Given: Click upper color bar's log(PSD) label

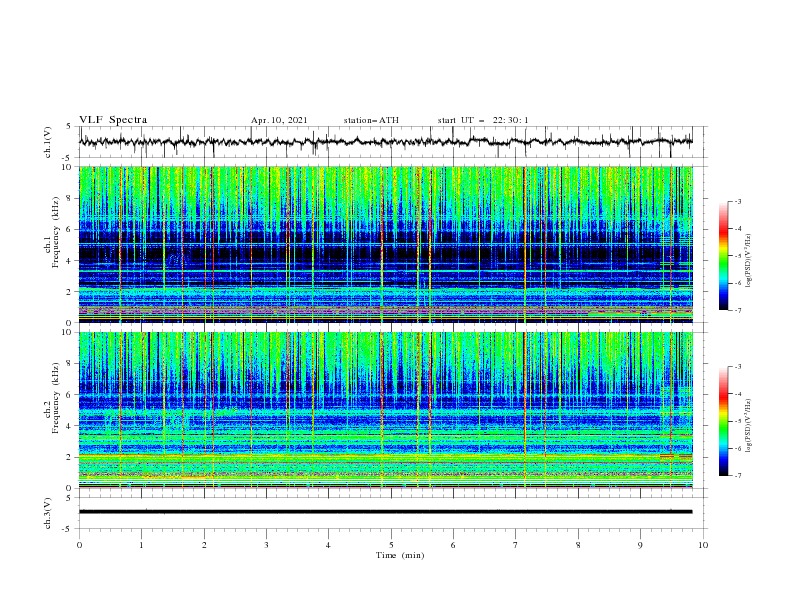Looking at the screenshot, I should (748, 261).
